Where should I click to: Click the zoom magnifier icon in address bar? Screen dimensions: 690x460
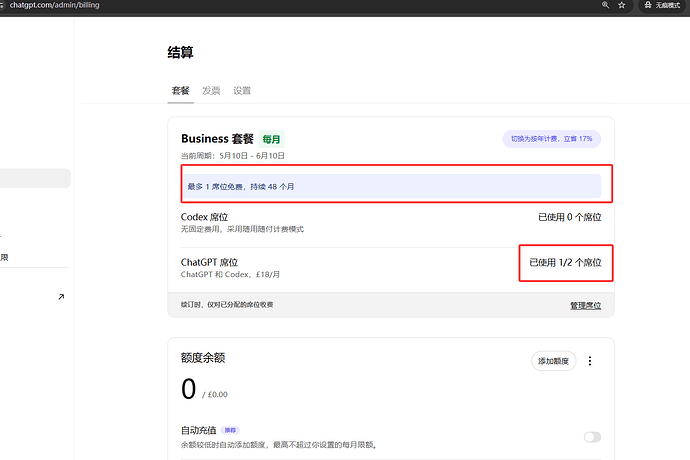[606, 5]
